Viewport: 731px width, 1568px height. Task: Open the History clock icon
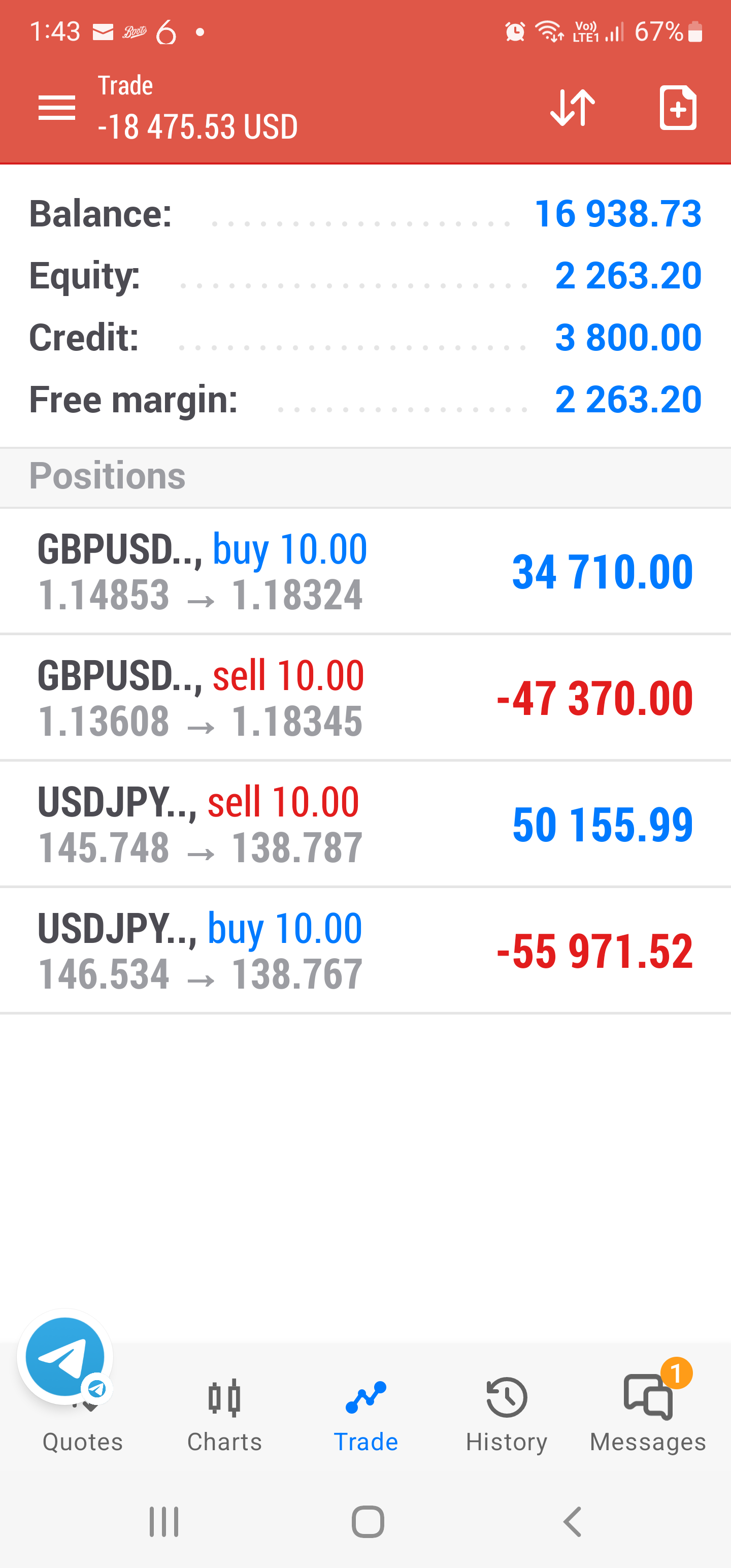pos(507,1397)
